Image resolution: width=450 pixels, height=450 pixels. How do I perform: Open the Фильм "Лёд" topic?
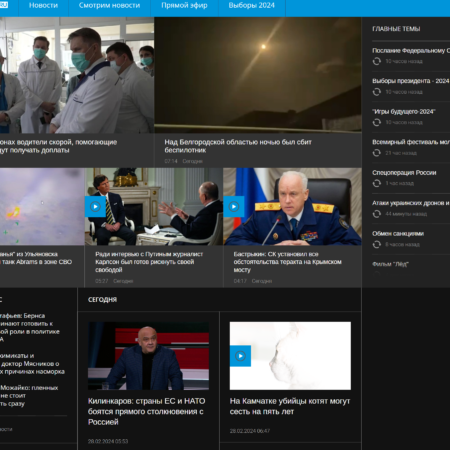390,264
